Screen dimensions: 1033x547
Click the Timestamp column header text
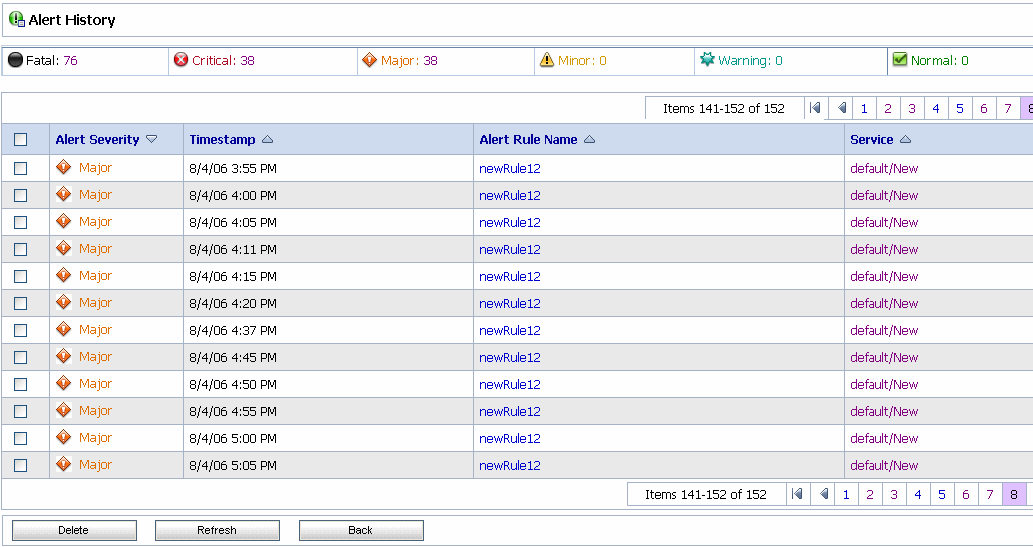tap(222, 140)
